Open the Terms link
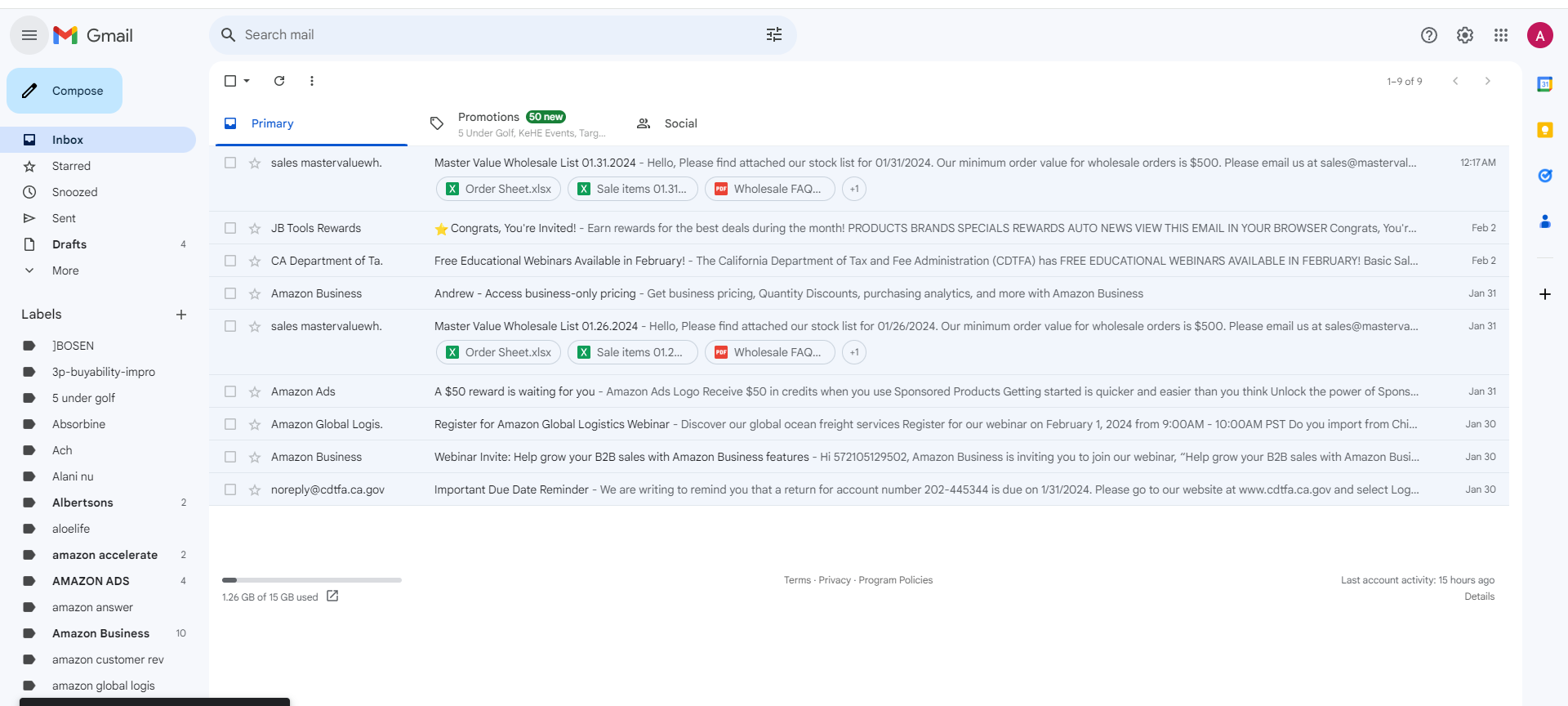1568x706 pixels. [797, 580]
